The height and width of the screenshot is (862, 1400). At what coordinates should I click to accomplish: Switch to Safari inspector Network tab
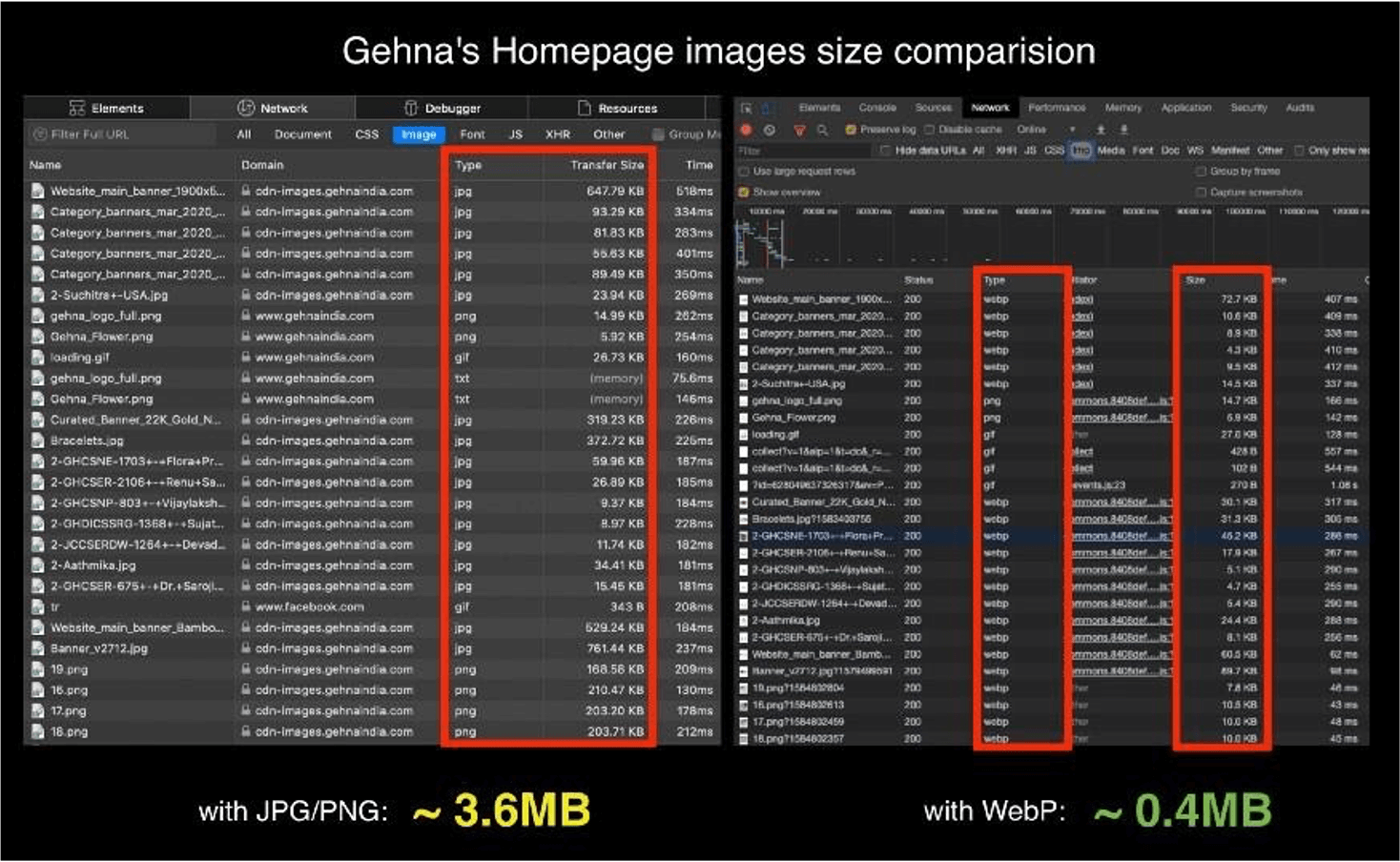coord(273,108)
